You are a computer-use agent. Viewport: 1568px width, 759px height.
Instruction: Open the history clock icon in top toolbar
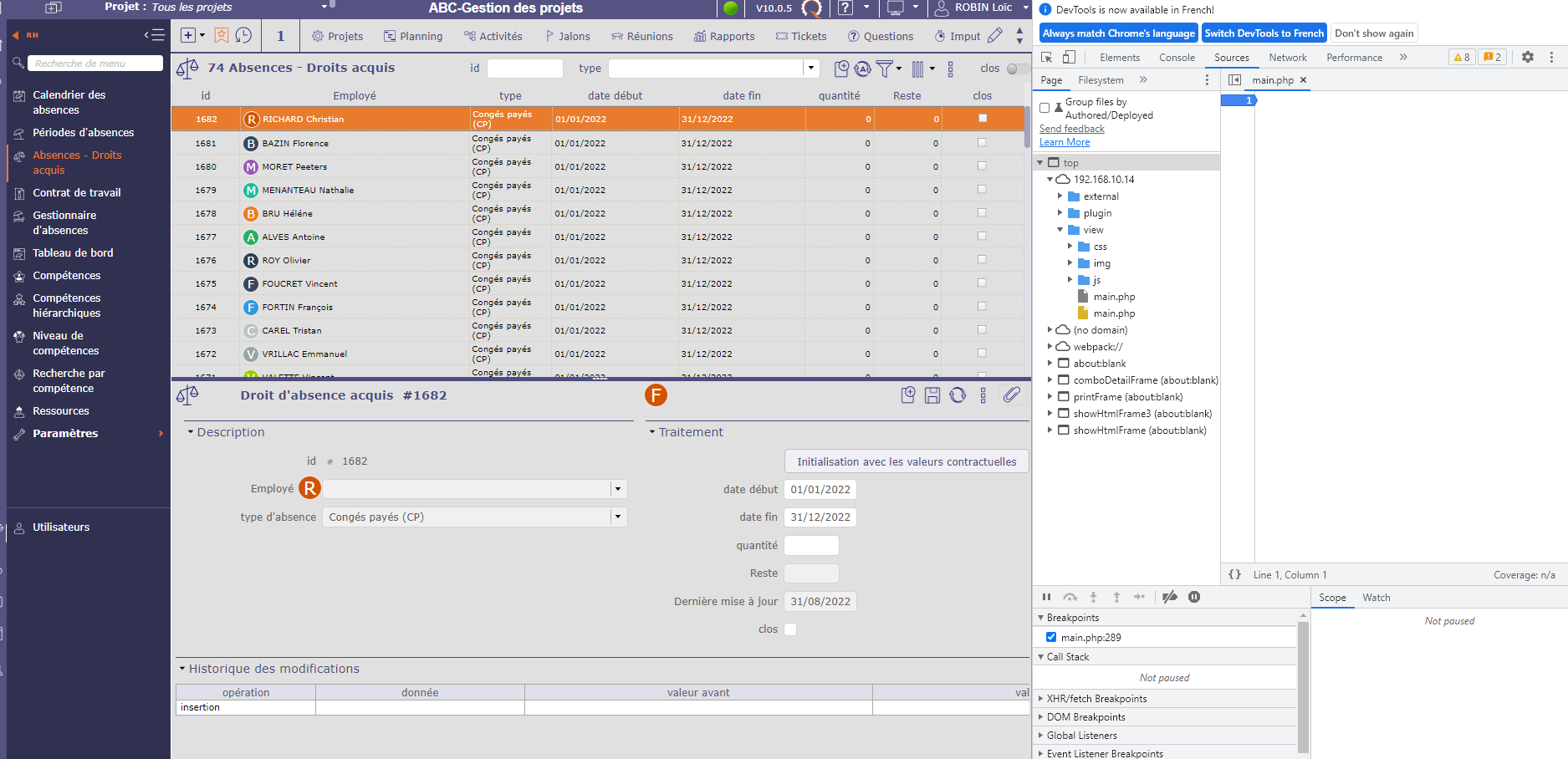pyautogui.click(x=243, y=35)
